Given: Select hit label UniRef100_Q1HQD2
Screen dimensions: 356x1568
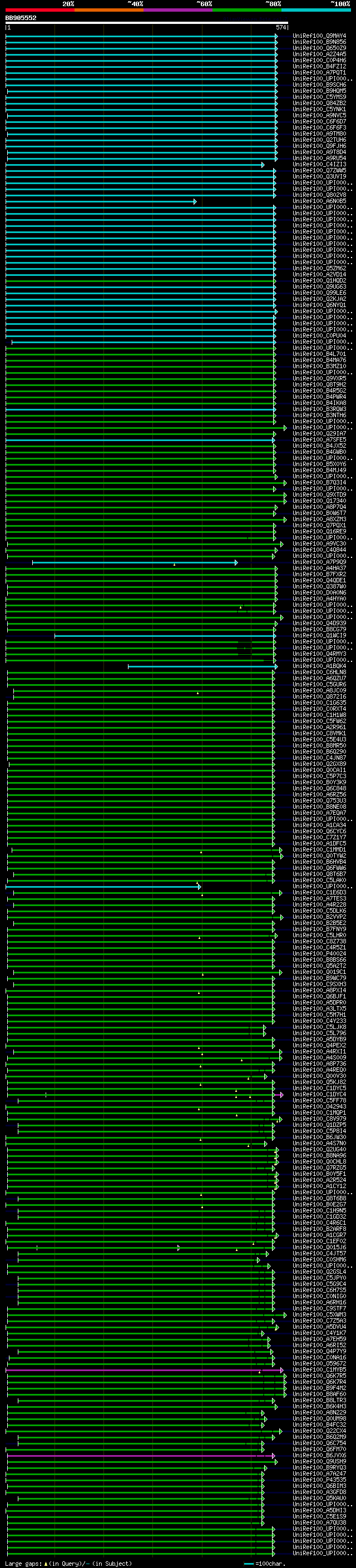Looking at the screenshot, I should point(319,280).
